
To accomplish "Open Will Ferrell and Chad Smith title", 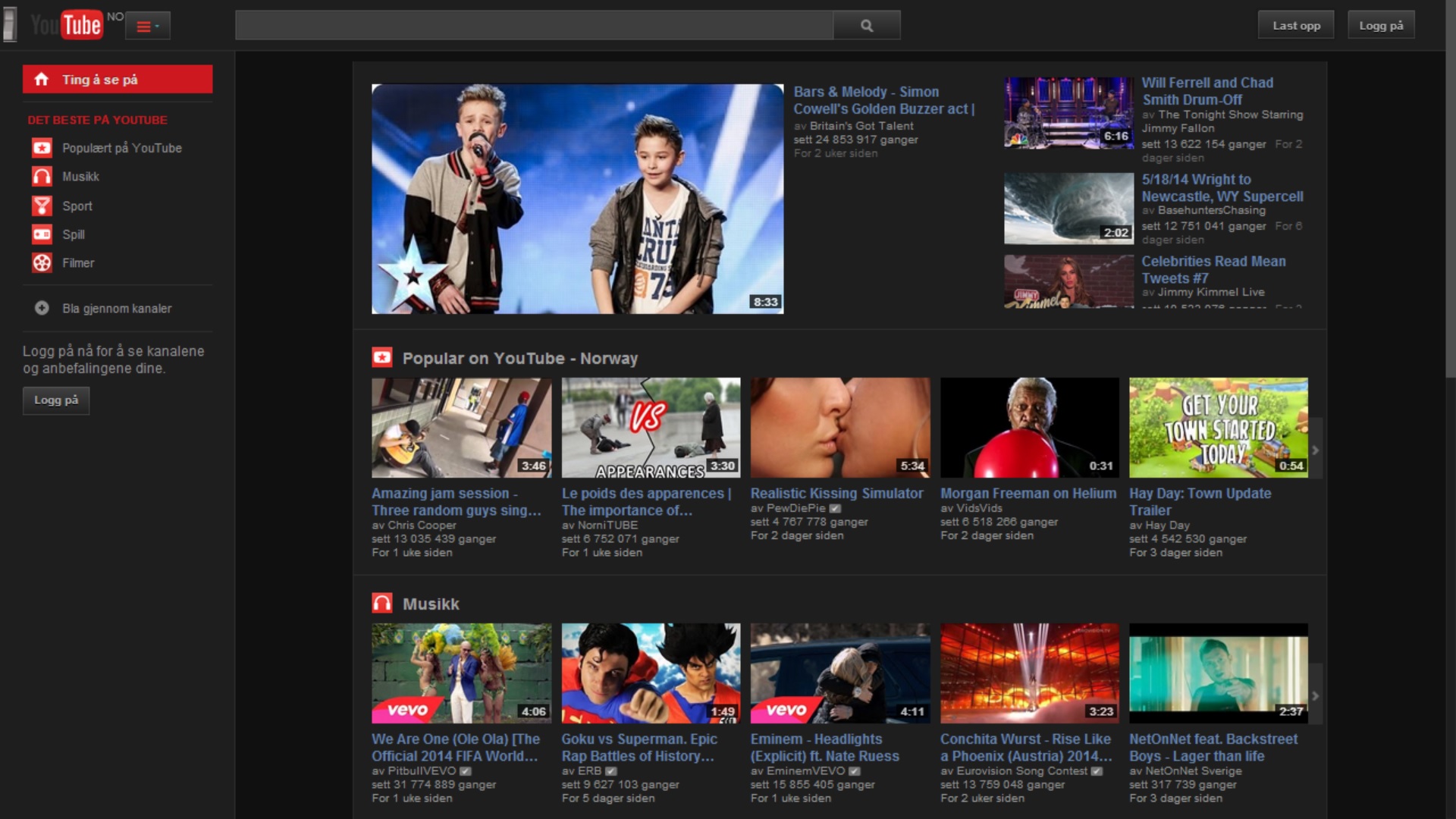I will (1207, 91).
